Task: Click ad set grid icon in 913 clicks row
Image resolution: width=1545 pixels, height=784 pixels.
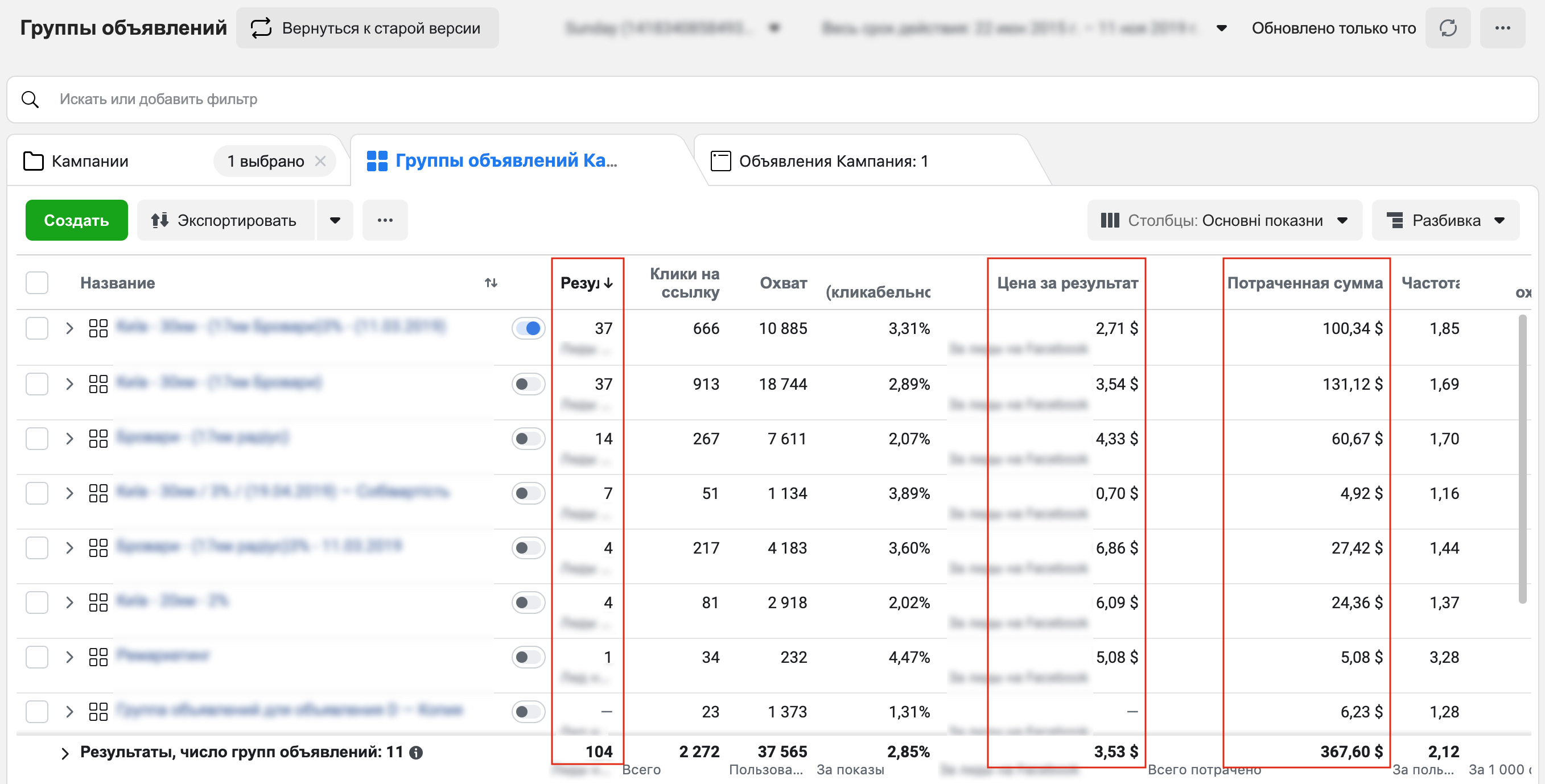Action: [x=98, y=384]
